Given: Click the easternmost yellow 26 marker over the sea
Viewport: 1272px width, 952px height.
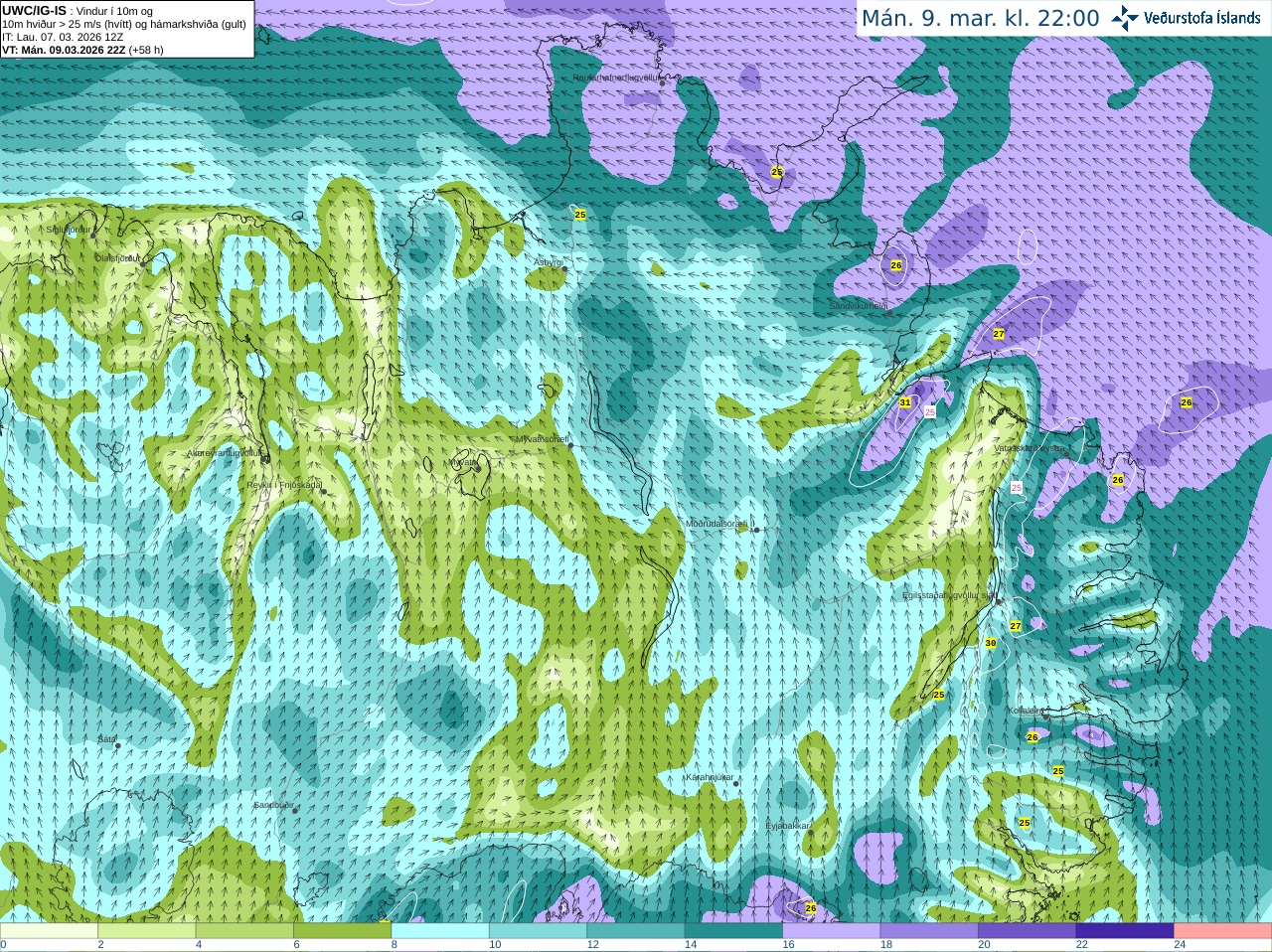Looking at the screenshot, I should pos(1187,402).
